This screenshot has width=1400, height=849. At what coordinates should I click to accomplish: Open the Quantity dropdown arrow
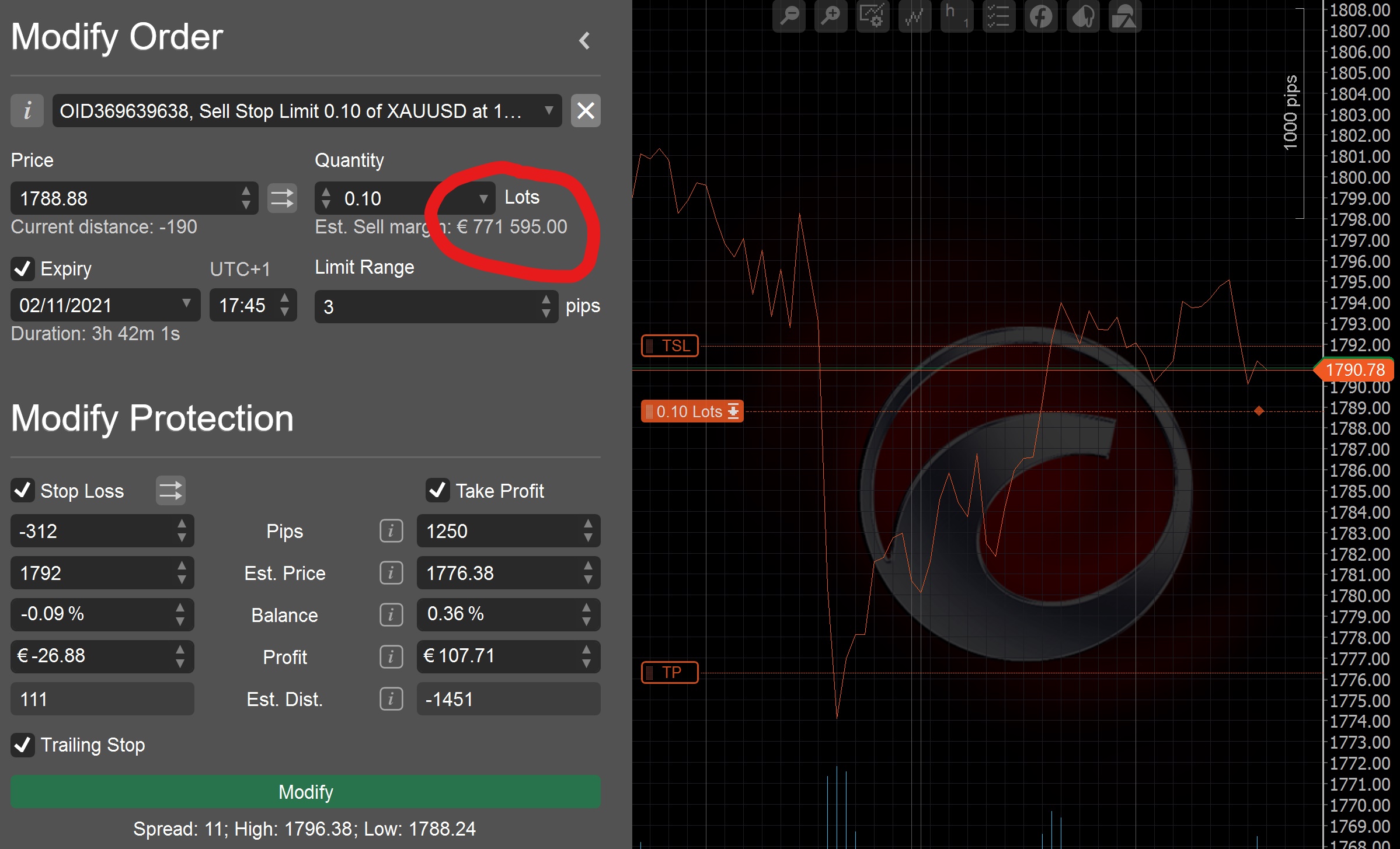click(x=483, y=198)
